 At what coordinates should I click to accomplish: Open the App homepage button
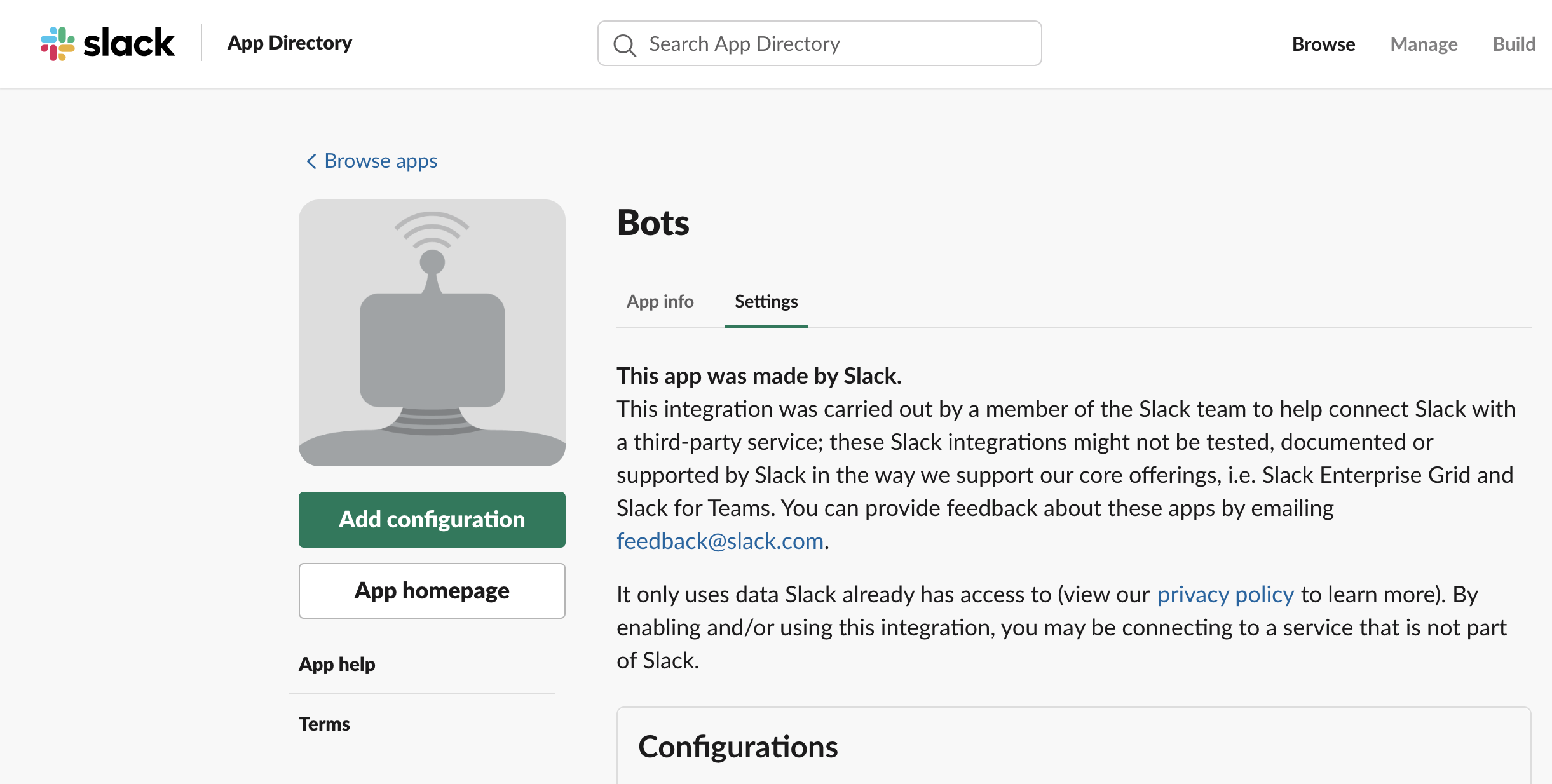tap(432, 591)
